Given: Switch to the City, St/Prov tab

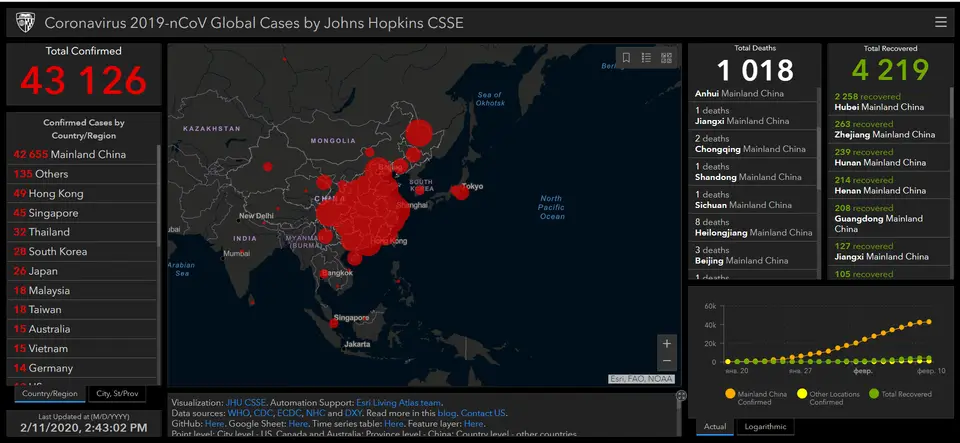Looking at the screenshot, I should pos(118,393).
